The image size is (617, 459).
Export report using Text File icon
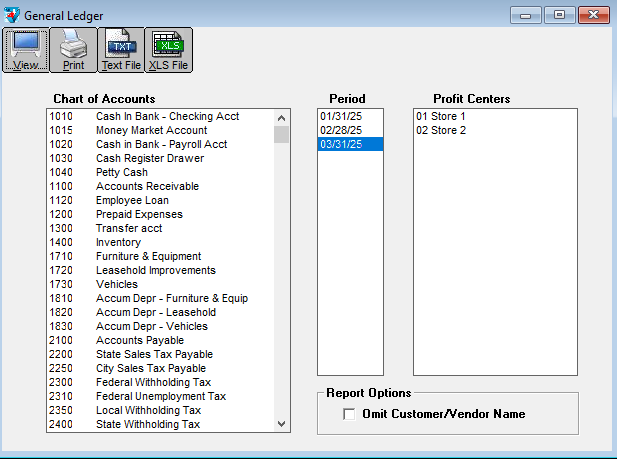point(121,49)
